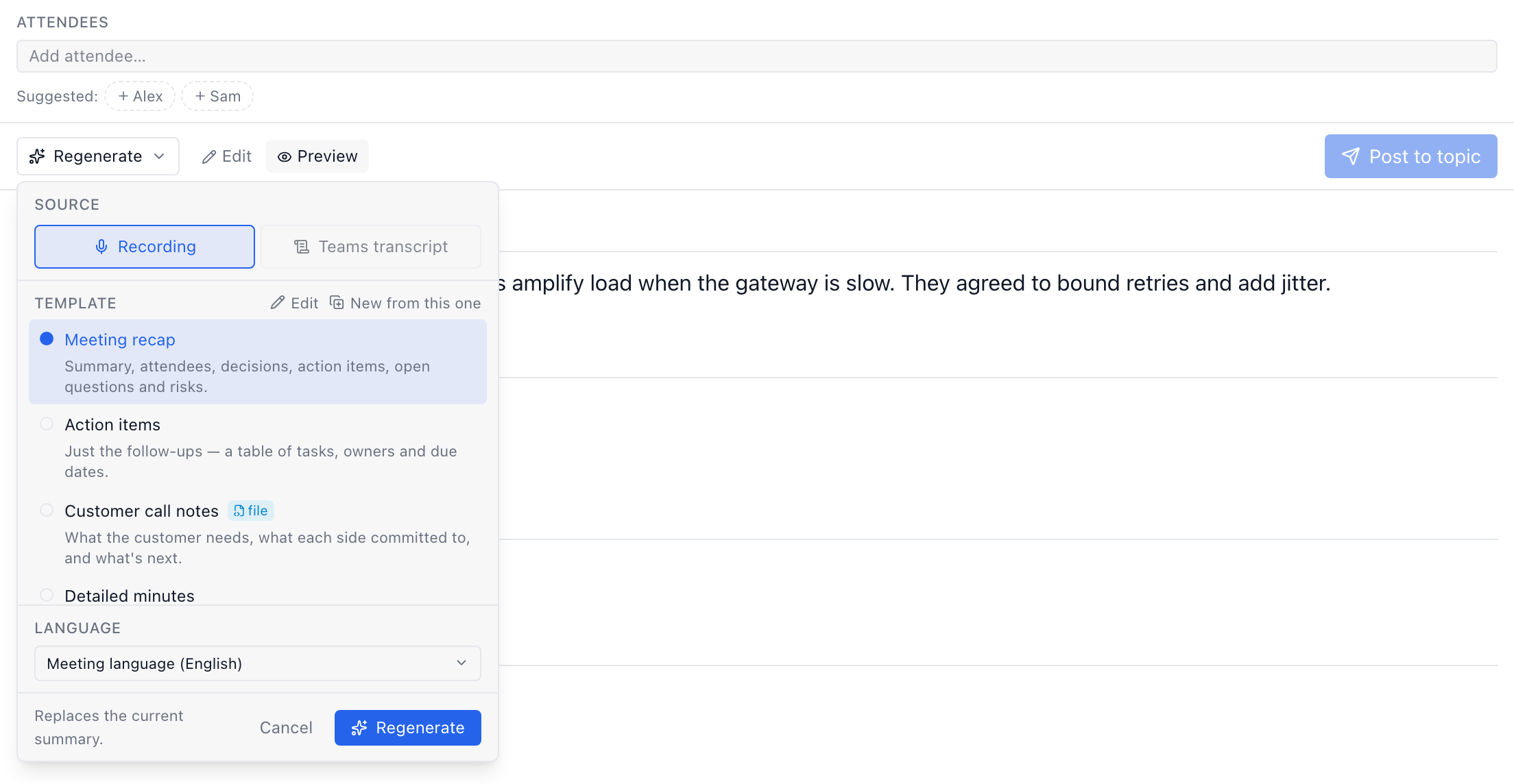
Task: Click the Detailed minutes template title
Action: click(130, 596)
